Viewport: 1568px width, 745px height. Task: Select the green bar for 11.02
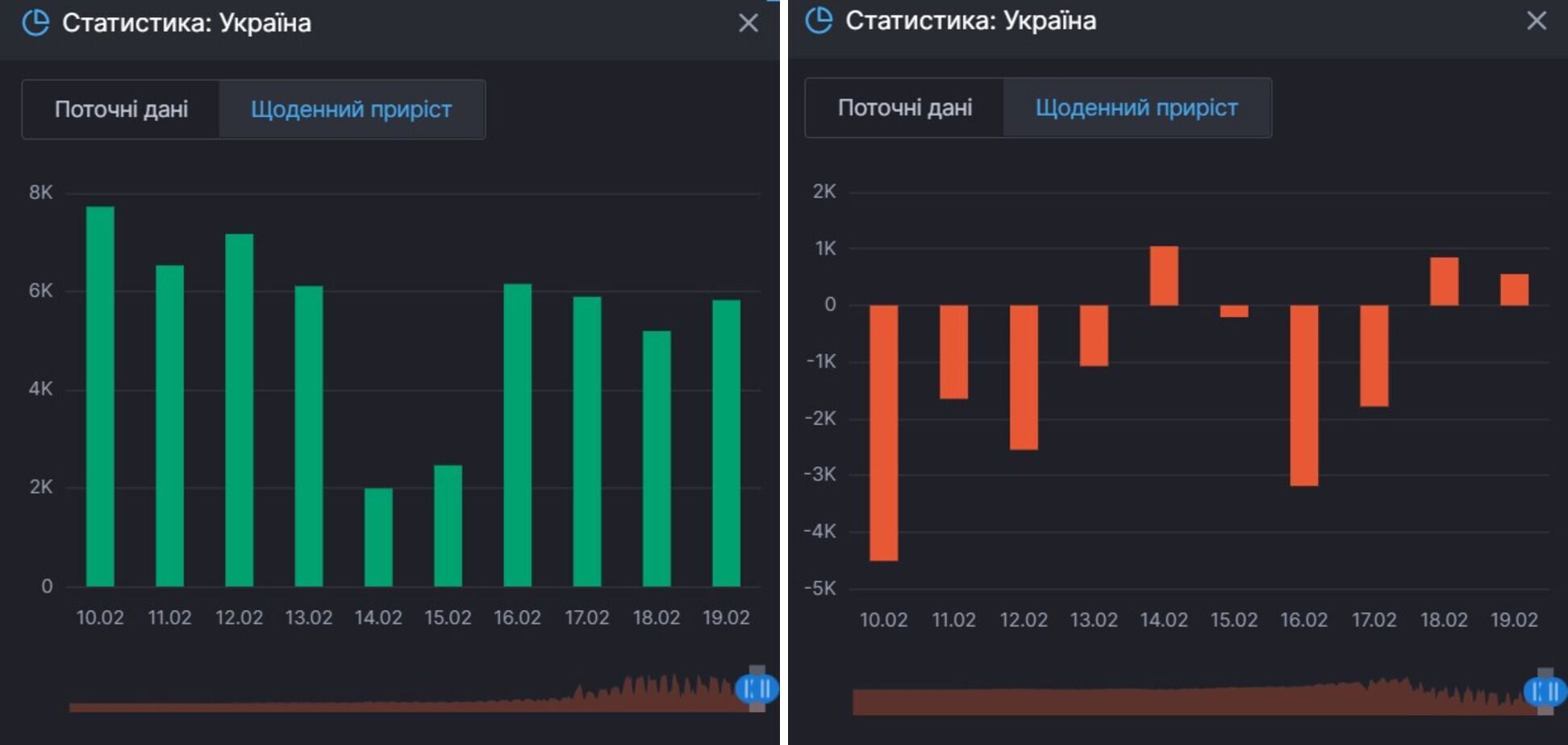coord(169,426)
